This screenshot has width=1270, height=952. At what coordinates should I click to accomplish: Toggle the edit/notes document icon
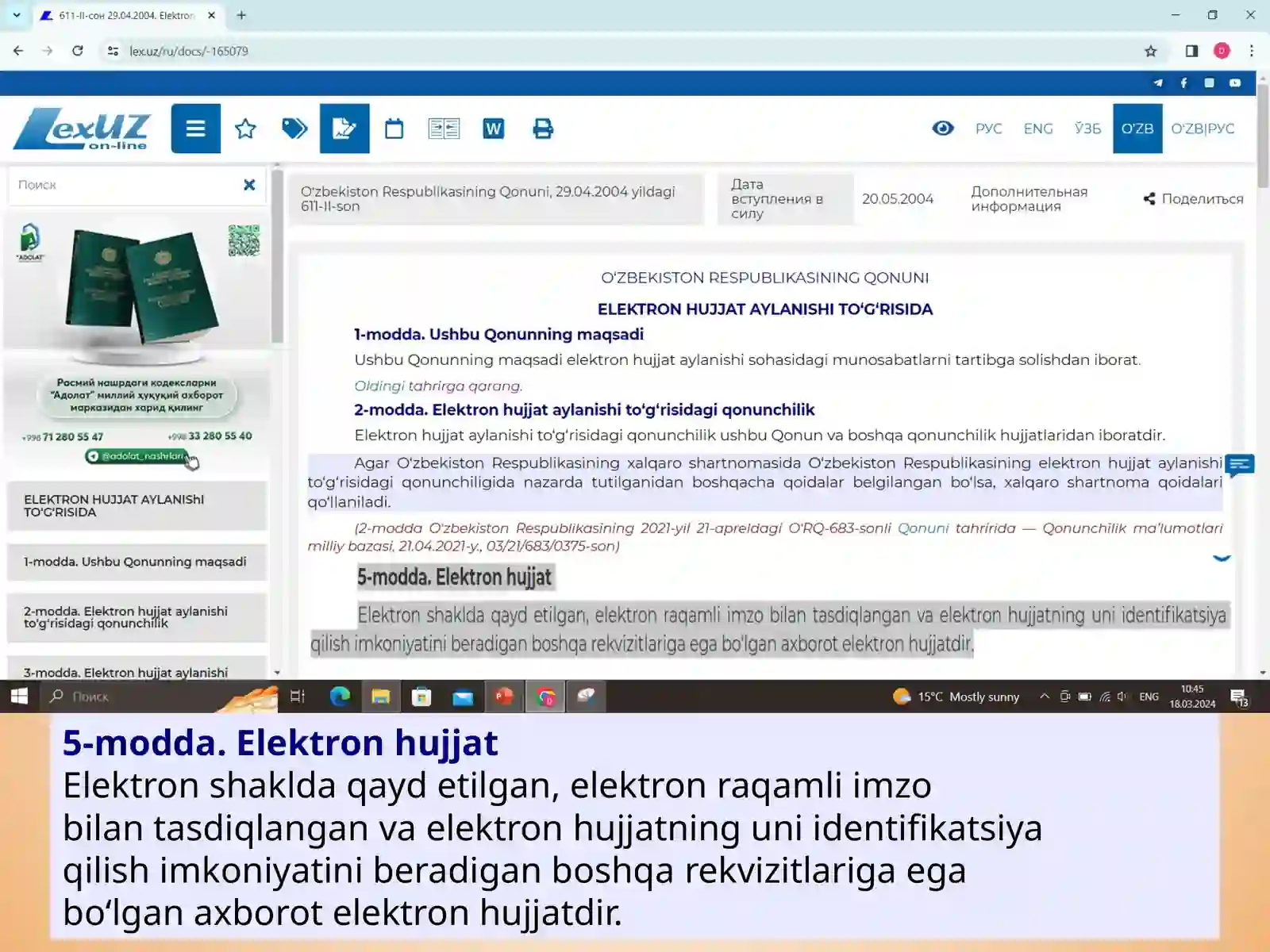coord(344,129)
